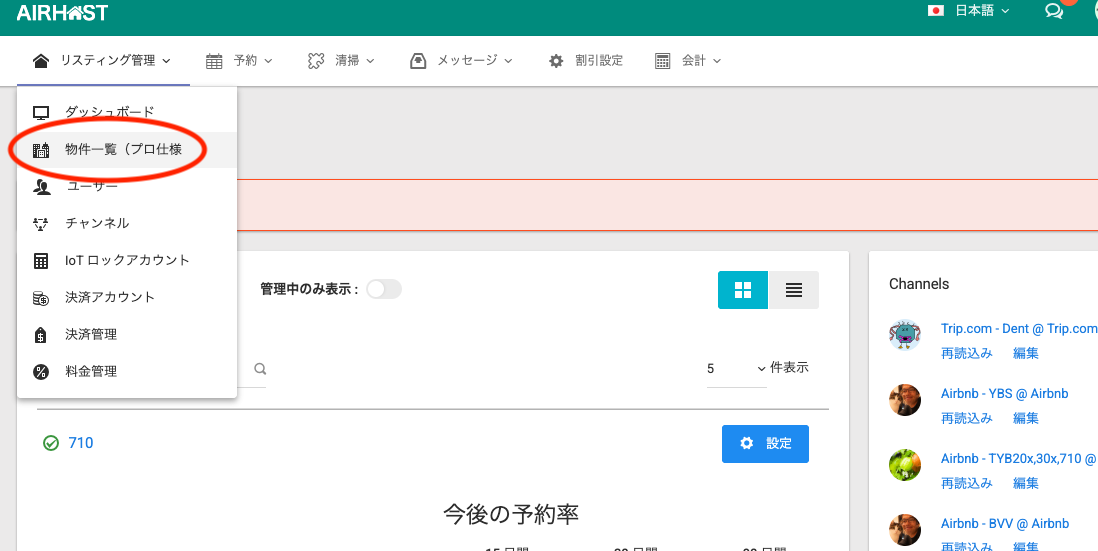Open the 割引設定 gear icon tab
Image resolution: width=1098 pixels, height=551 pixels.
click(x=586, y=61)
